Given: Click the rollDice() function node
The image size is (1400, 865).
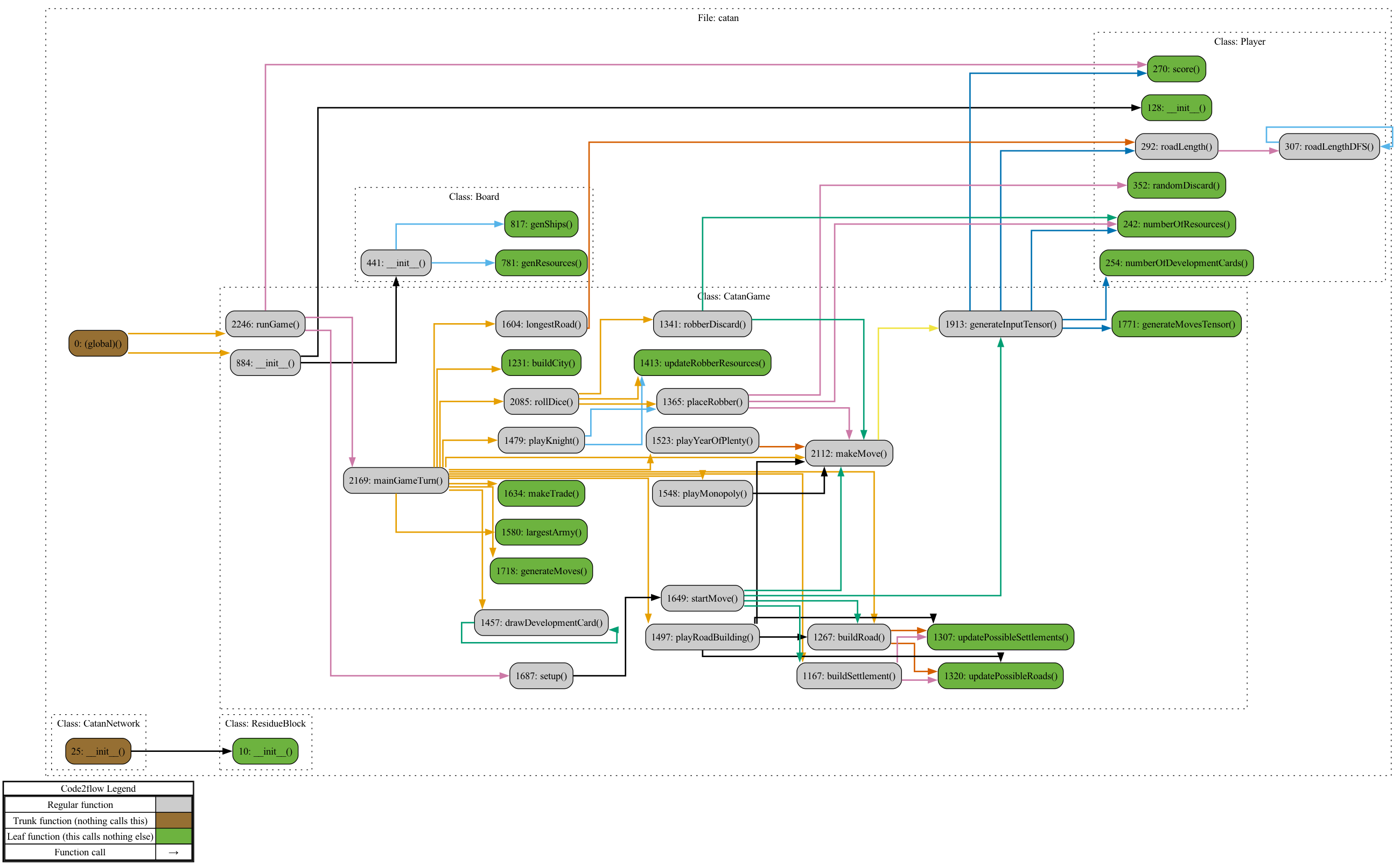Looking at the screenshot, I should coord(541,402).
